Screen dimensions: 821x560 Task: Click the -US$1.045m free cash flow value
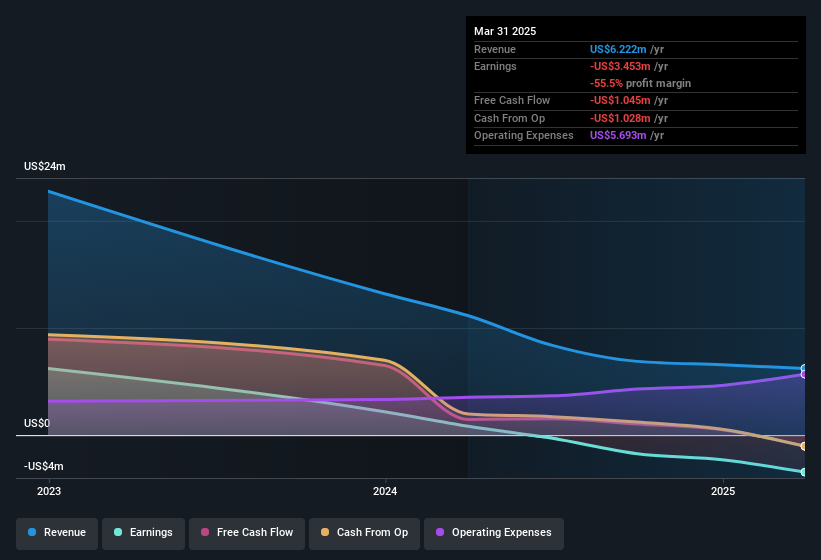pos(620,100)
